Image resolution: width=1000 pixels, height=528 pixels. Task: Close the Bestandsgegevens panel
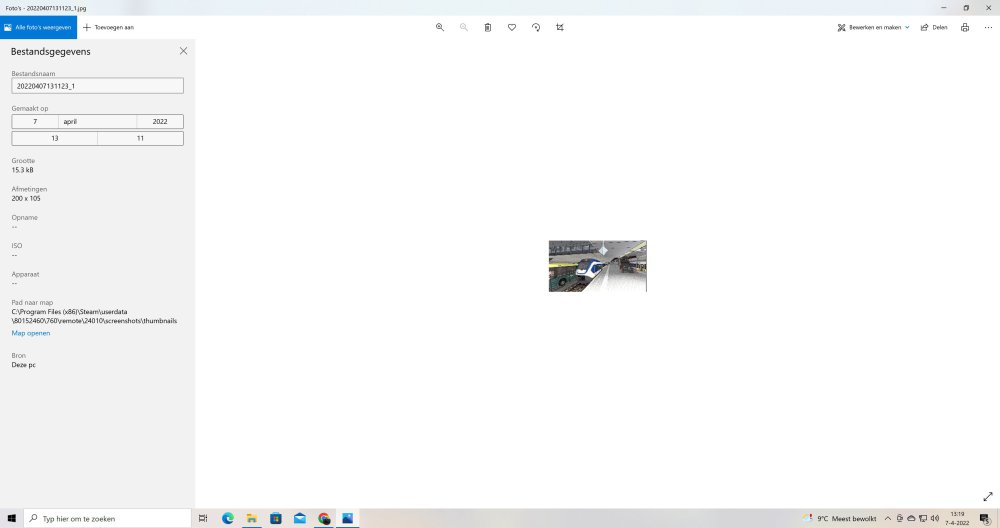coord(183,51)
